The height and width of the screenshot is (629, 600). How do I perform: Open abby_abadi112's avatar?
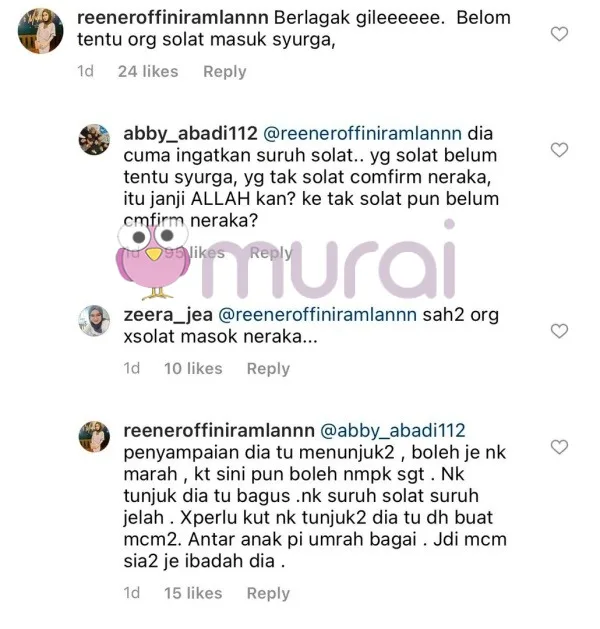(x=94, y=140)
